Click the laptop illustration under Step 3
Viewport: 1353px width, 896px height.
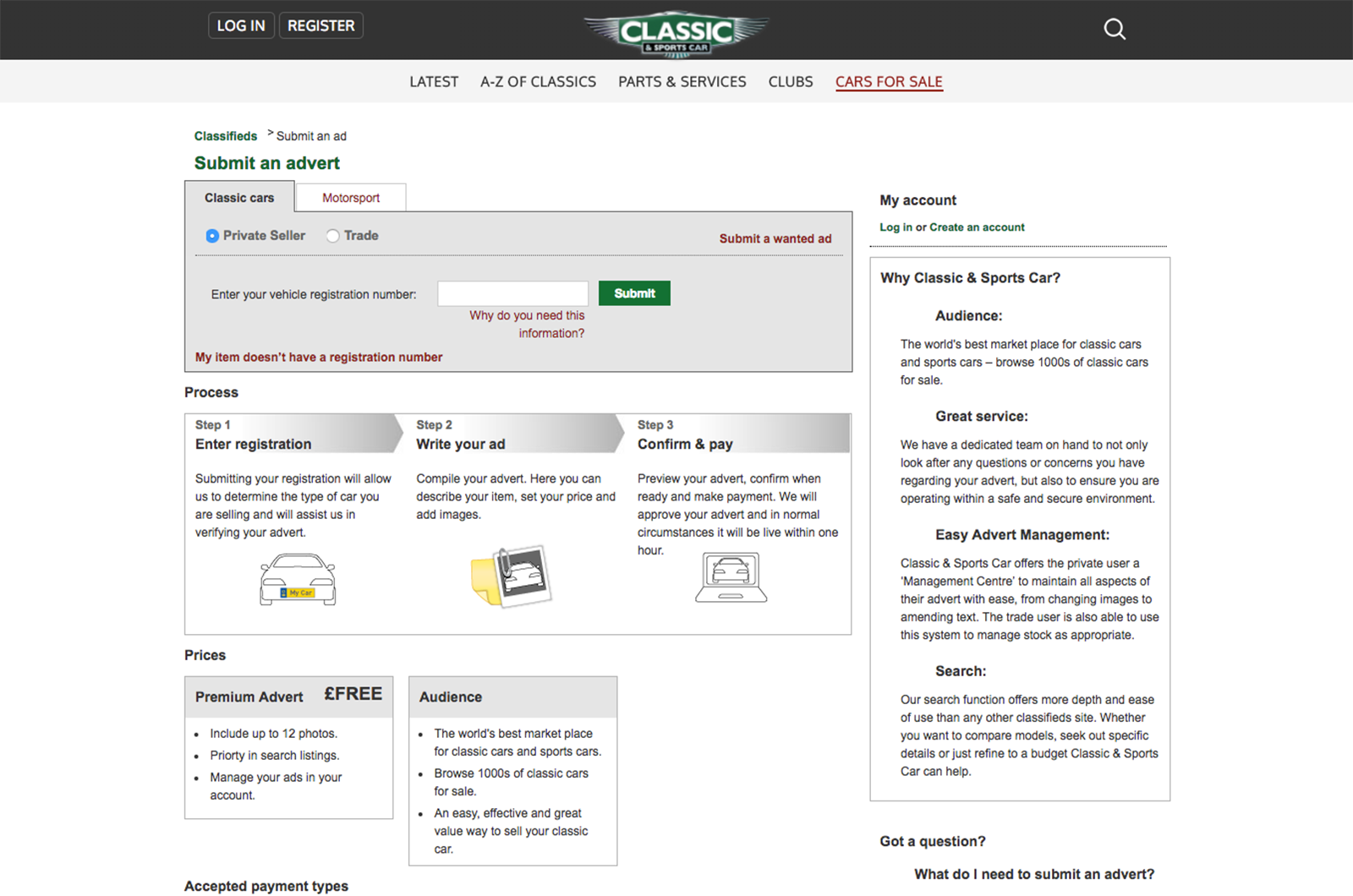point(731,577)
